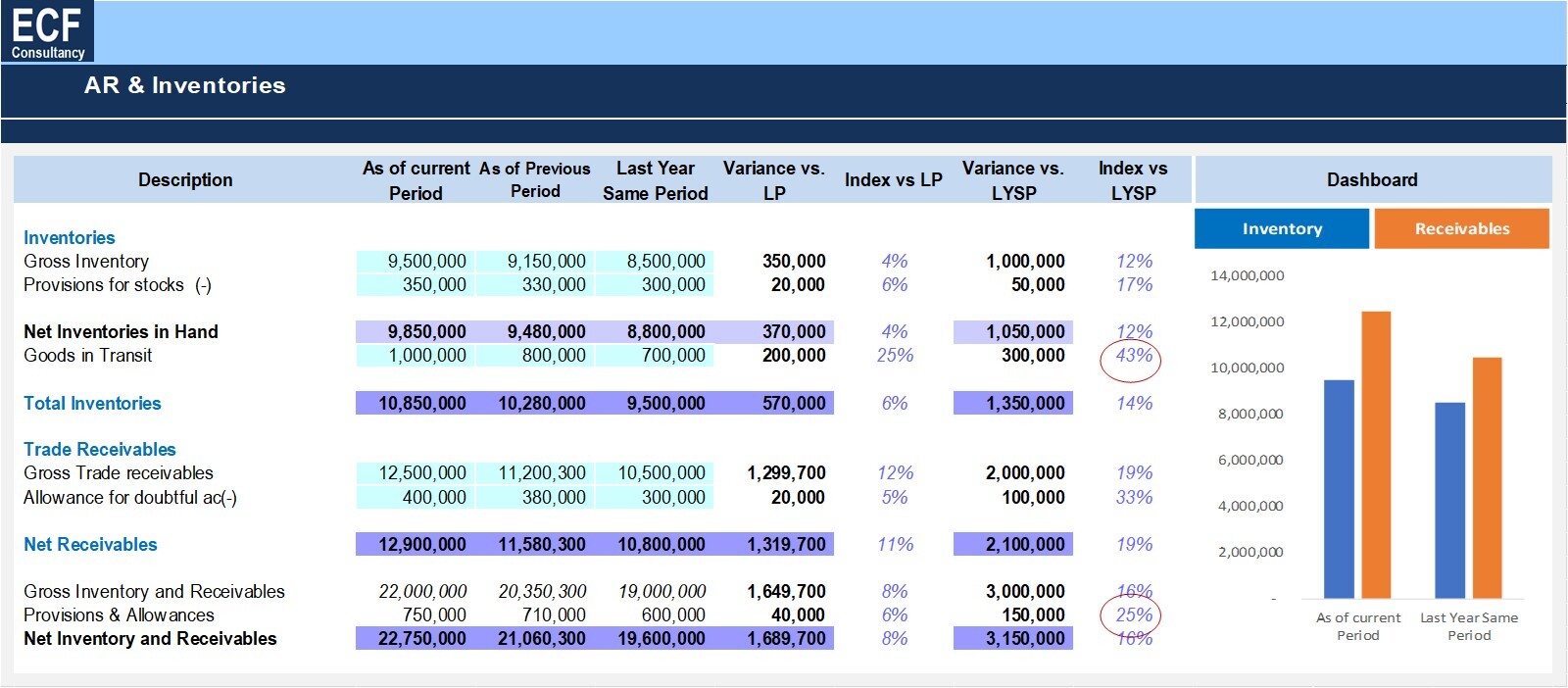Select the Provisions for stocks current value 350,000
Viewport: 1568px width, 688px height.
pos(416,284)
